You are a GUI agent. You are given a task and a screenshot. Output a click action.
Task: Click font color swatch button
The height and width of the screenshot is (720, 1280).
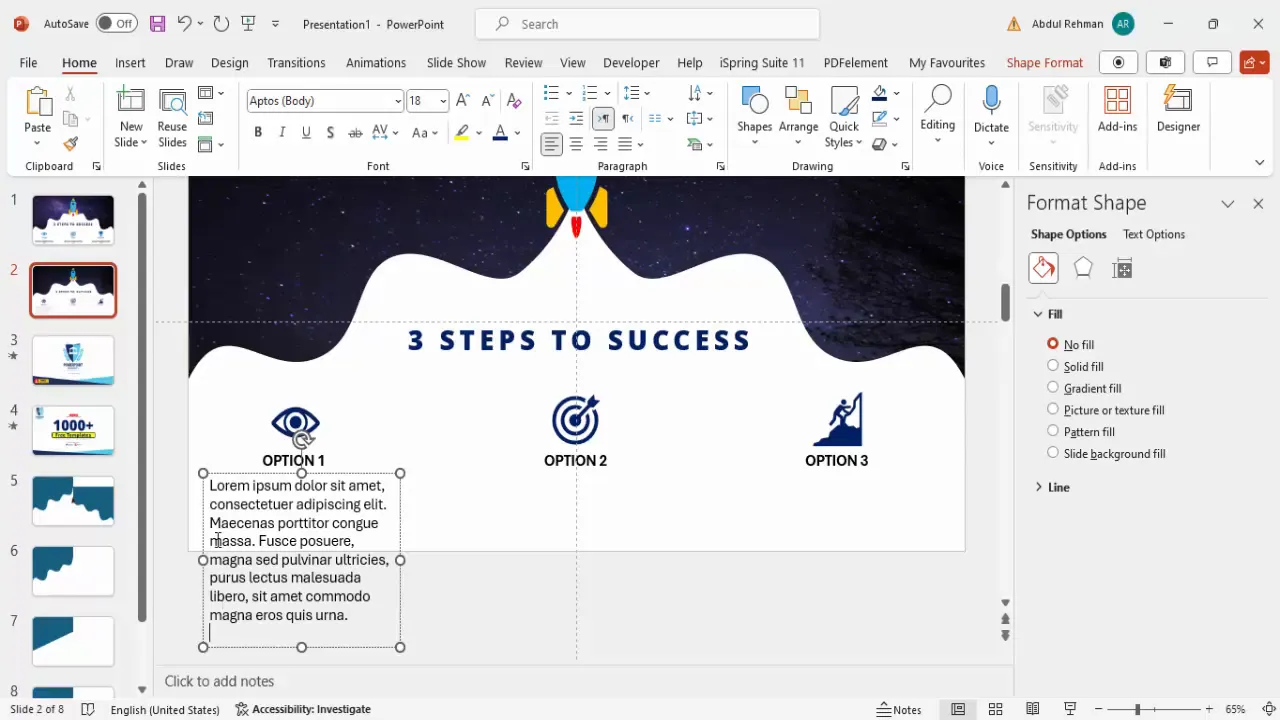click(x=500, y=132)
